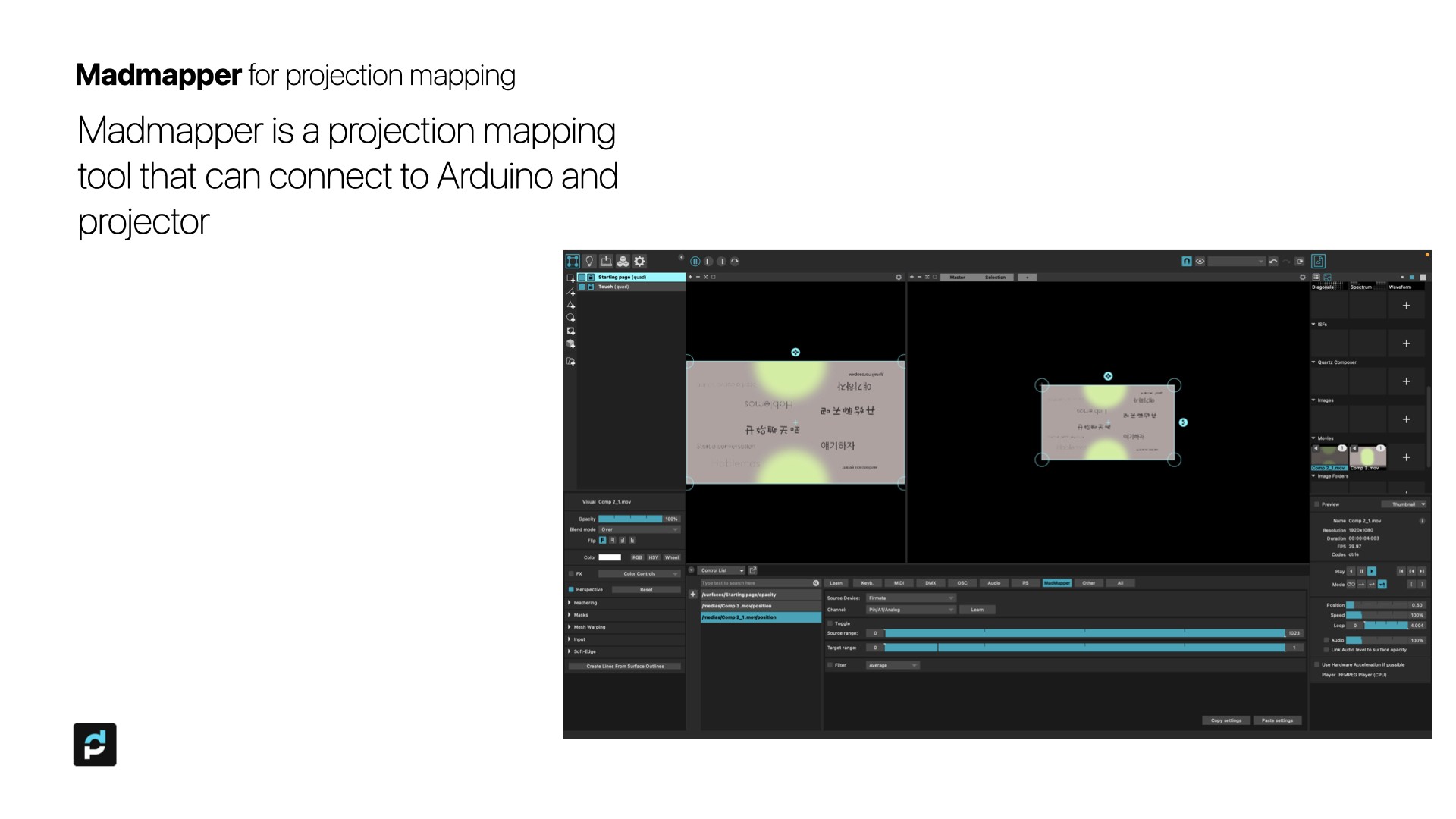Click the eye icon in top toolbar
Viewport: 1456px width, 819px height.
(1200, 262)
